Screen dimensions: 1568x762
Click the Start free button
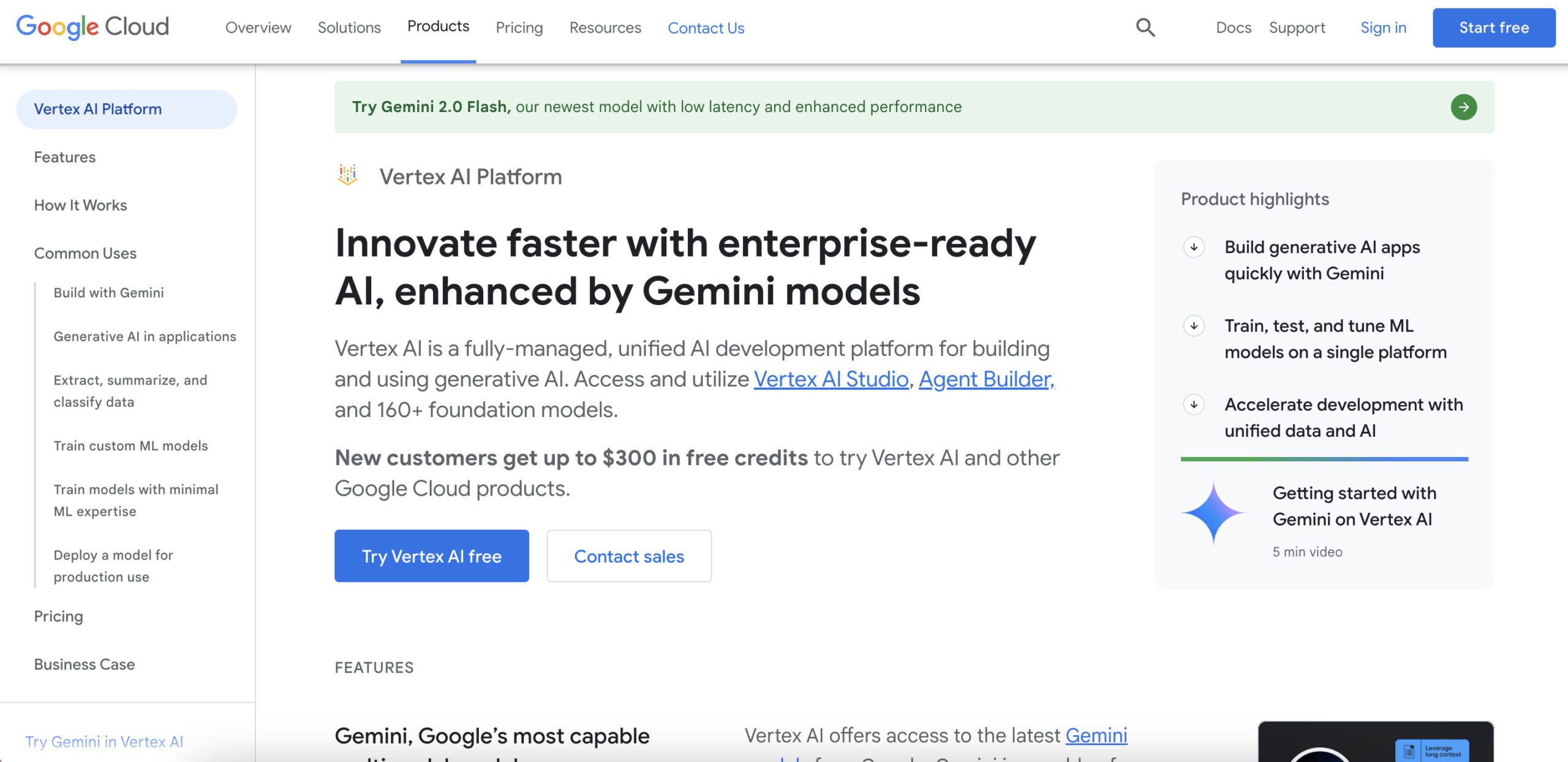click(1493, 28)
